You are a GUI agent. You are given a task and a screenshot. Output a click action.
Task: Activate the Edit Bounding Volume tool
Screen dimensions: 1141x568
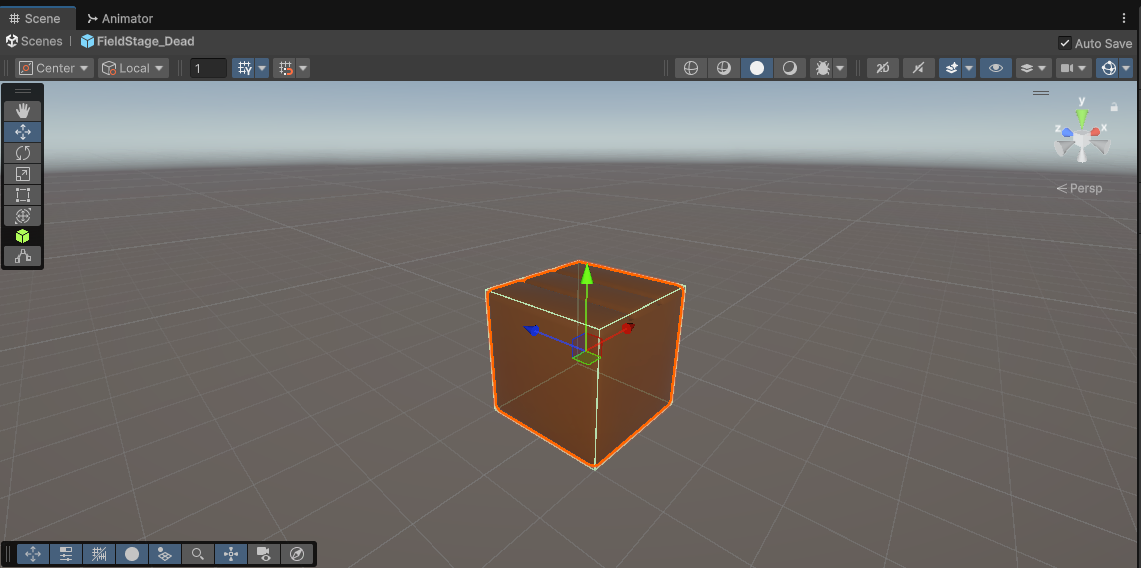click(22, 257)
